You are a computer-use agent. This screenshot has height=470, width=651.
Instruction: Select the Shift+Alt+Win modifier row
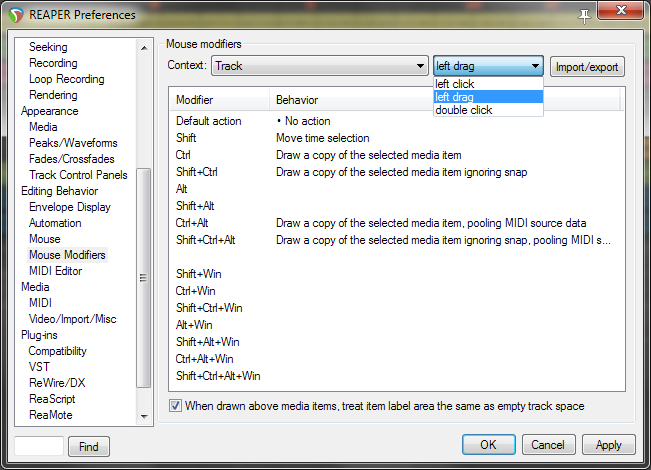[x=396, y=342]
